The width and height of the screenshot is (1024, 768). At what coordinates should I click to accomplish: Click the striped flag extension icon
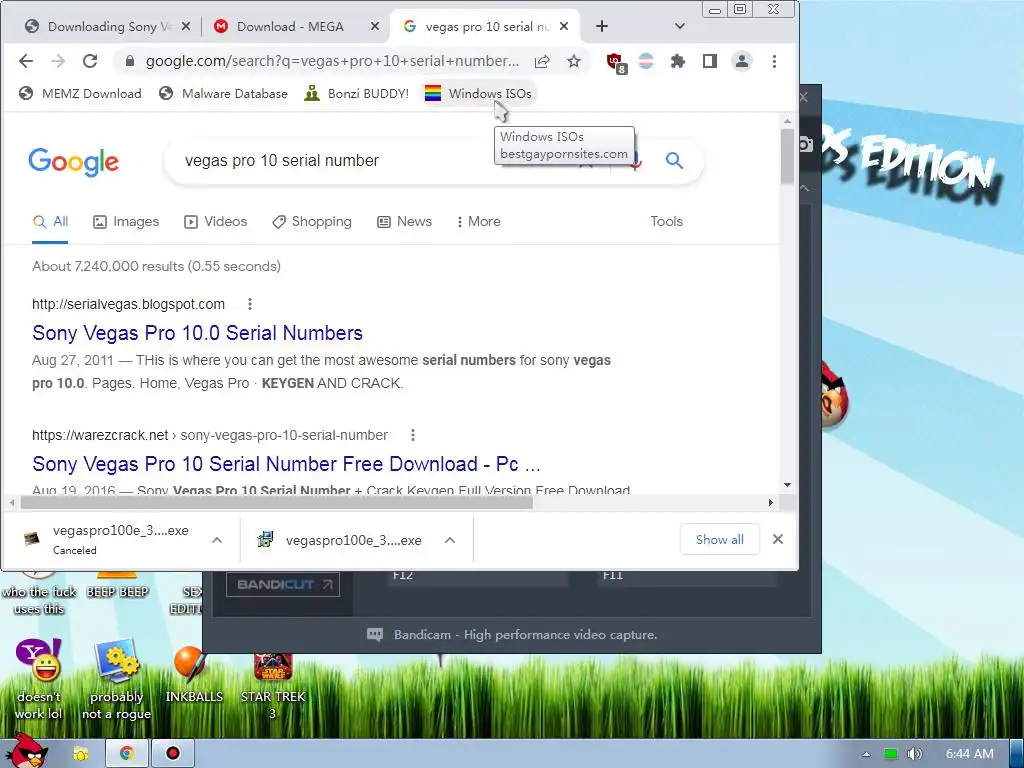tap(646, 61)
